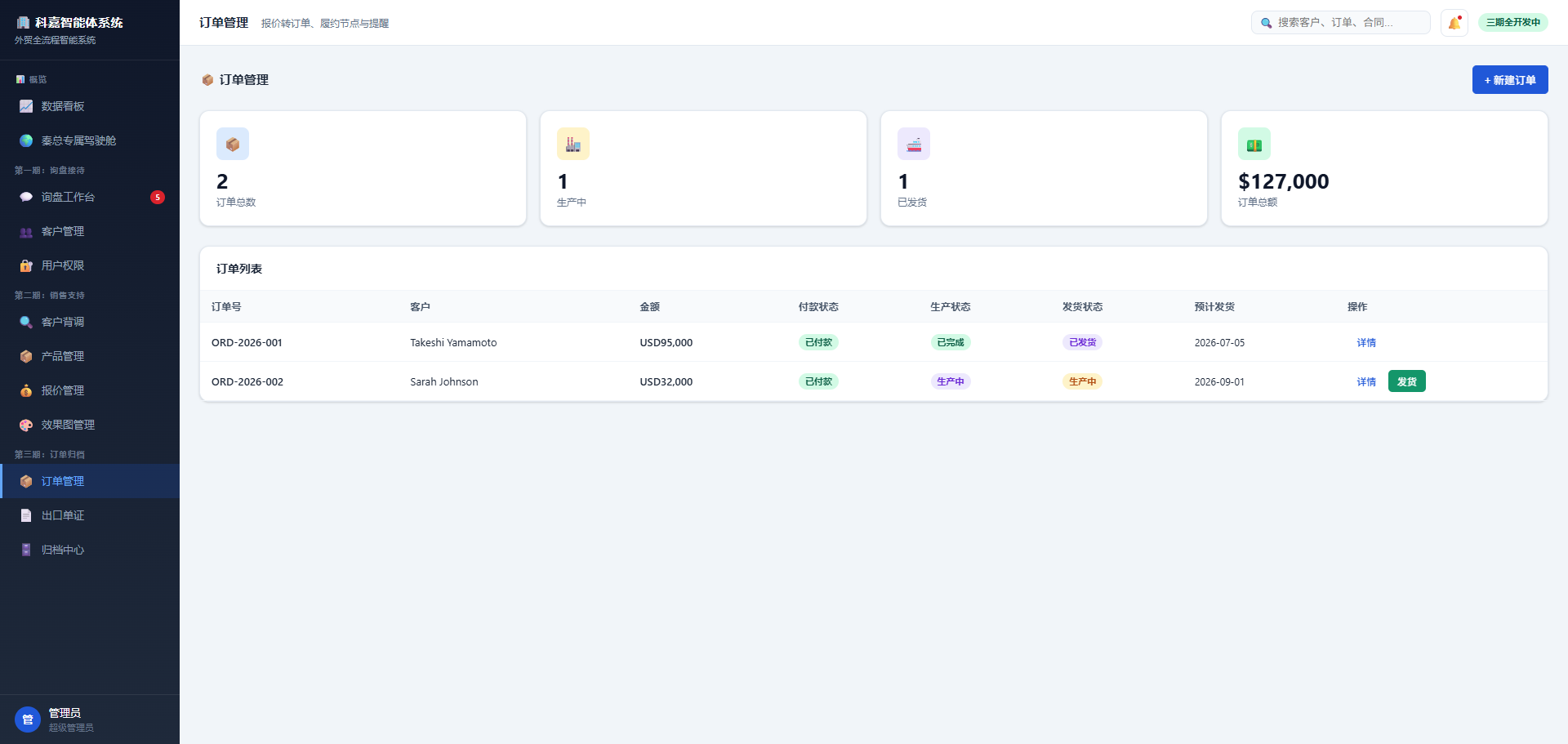Open the 数据看板 dashboard icon
This screenshot has height=744, width=1568.
26,106
